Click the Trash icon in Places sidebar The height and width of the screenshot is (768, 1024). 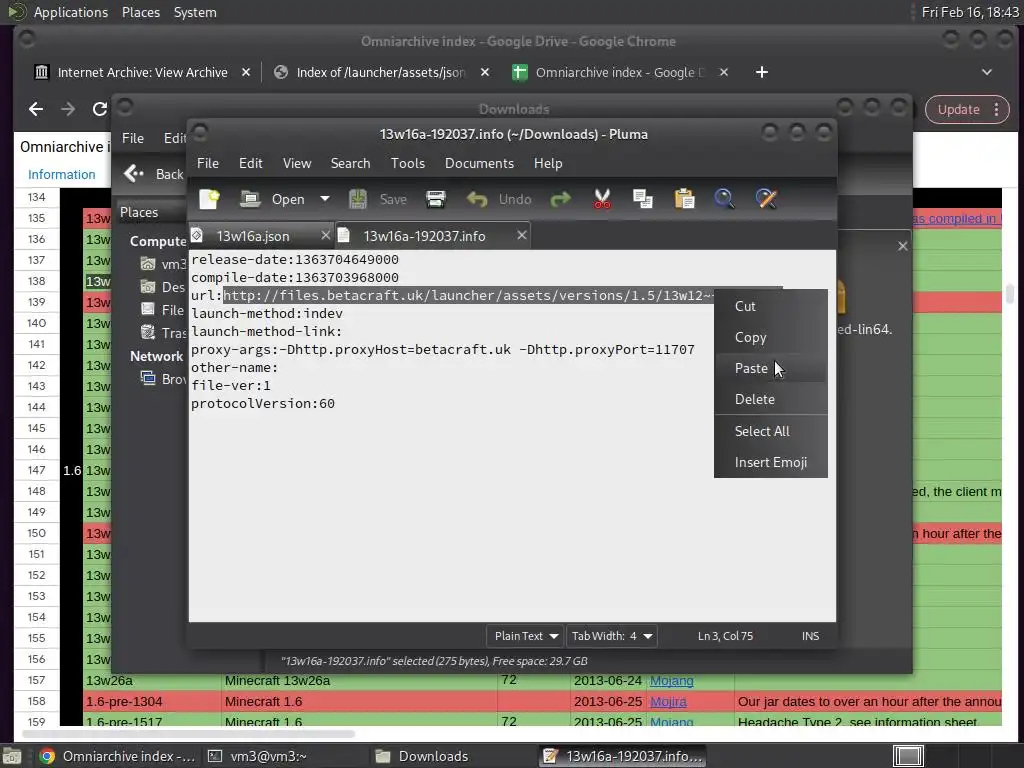click(x=148, y=332)
